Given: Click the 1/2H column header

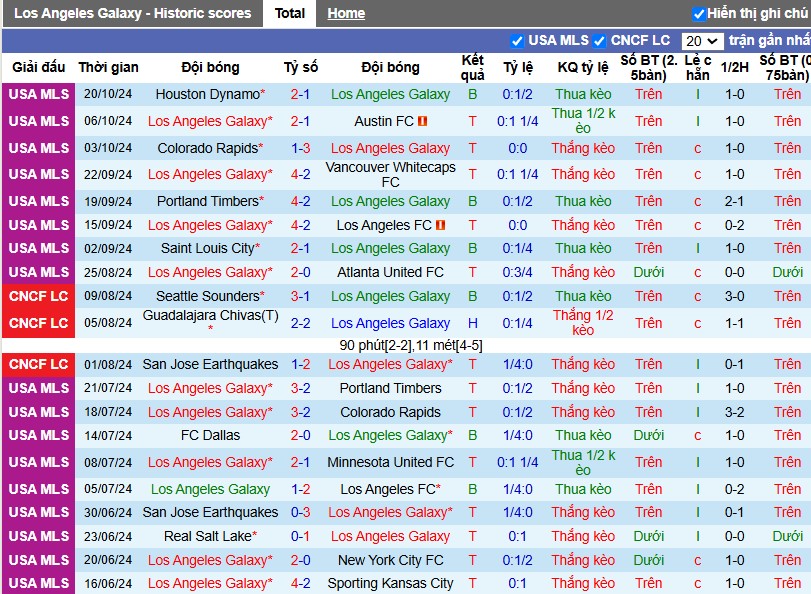Looking at the screenshot, I should [734, 67].
